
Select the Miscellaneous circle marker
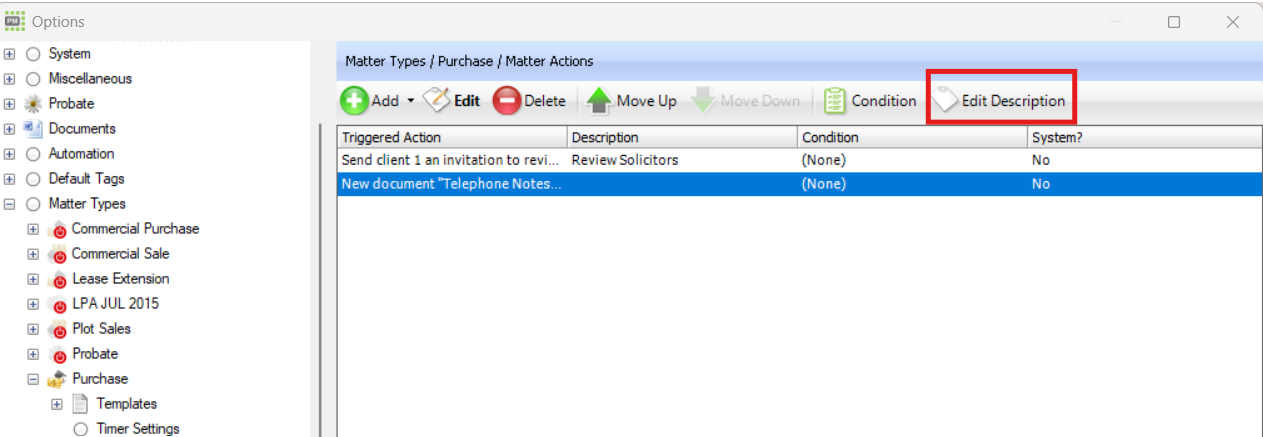click(x=33, y=79)
